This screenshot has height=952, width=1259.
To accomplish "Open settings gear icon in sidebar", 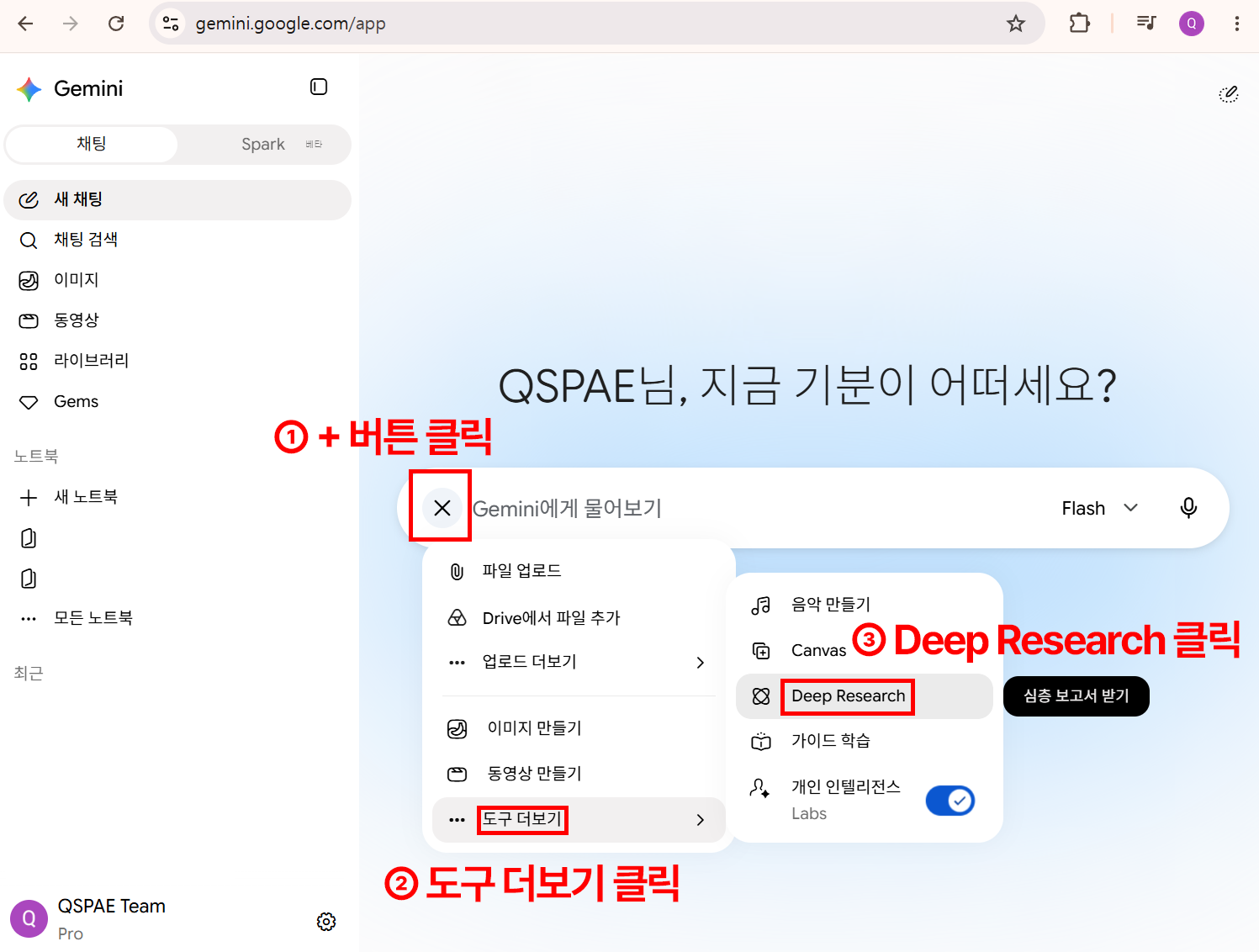I will coord(326,922).
